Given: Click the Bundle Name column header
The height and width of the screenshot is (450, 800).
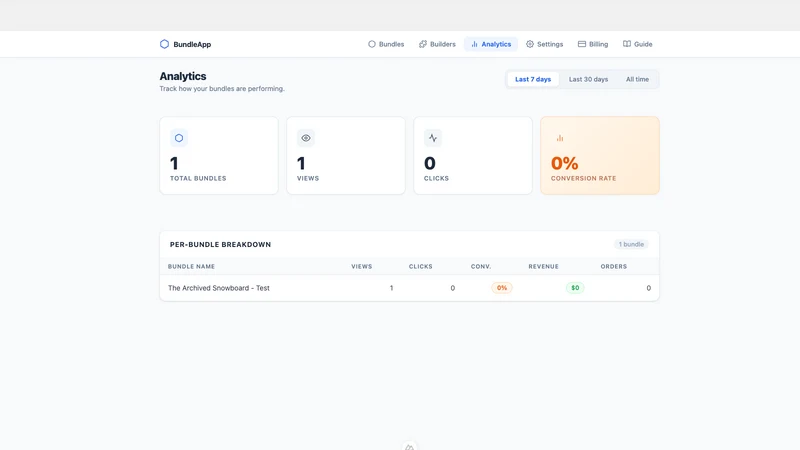Looking at the screenshot, I should [191, 266].
